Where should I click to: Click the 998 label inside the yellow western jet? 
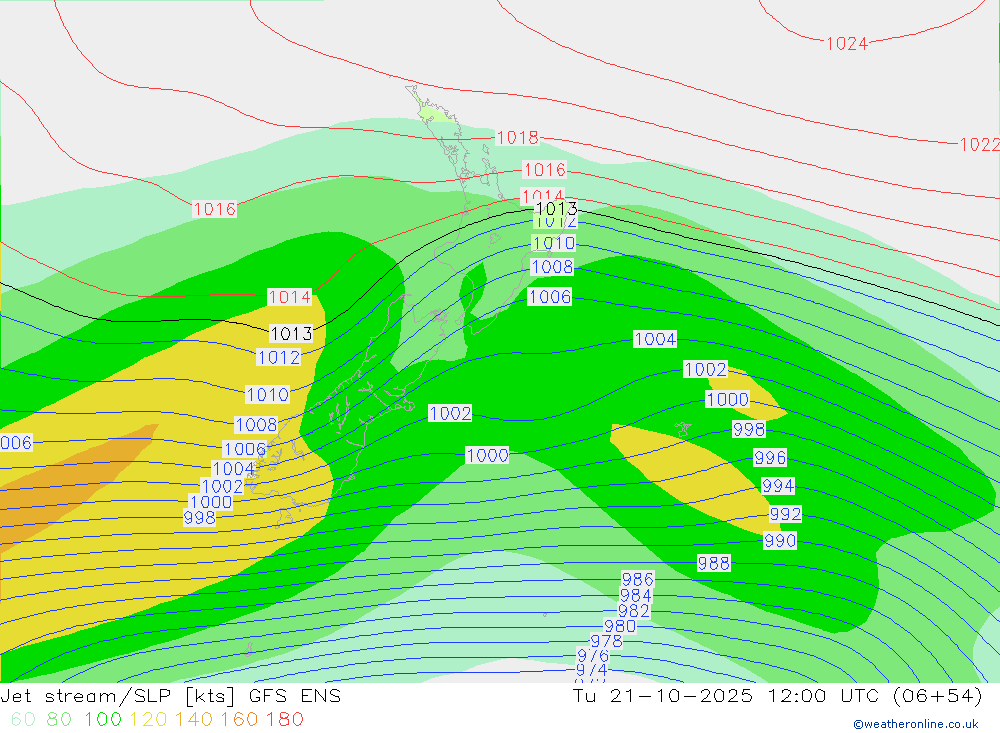(x=199, y=518)
